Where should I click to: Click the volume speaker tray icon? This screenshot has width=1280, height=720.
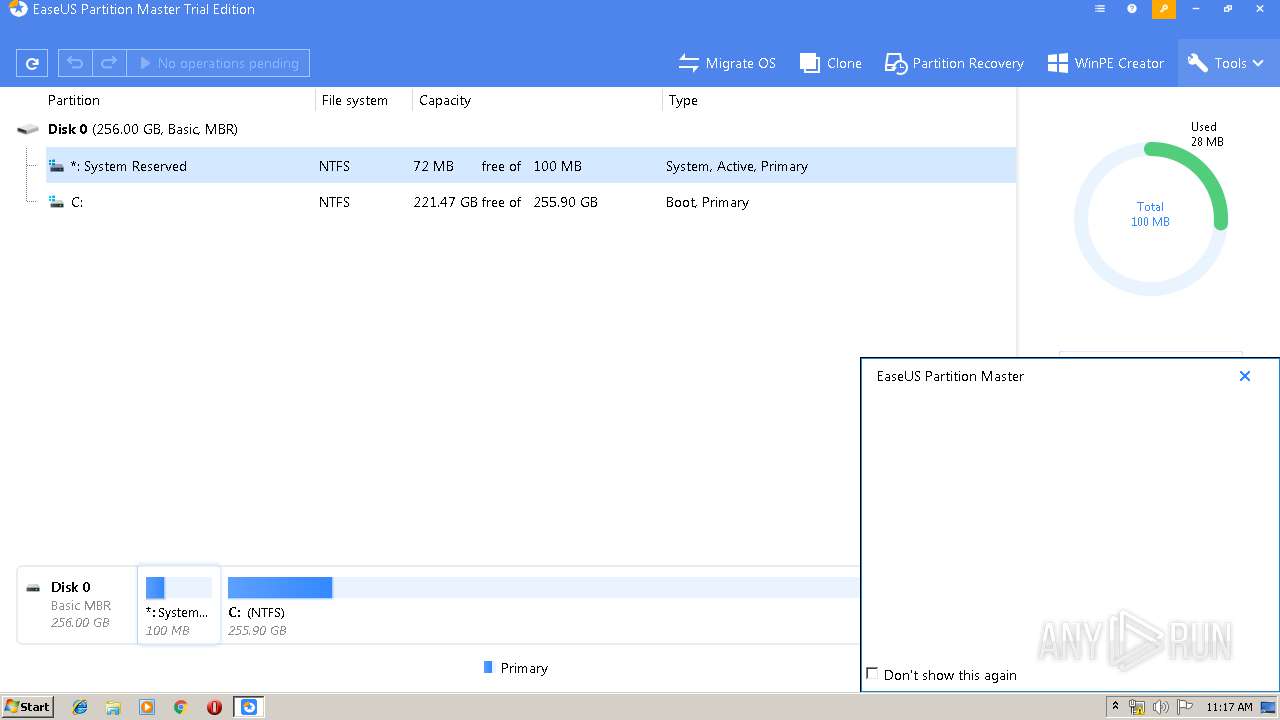point(1160,707)
